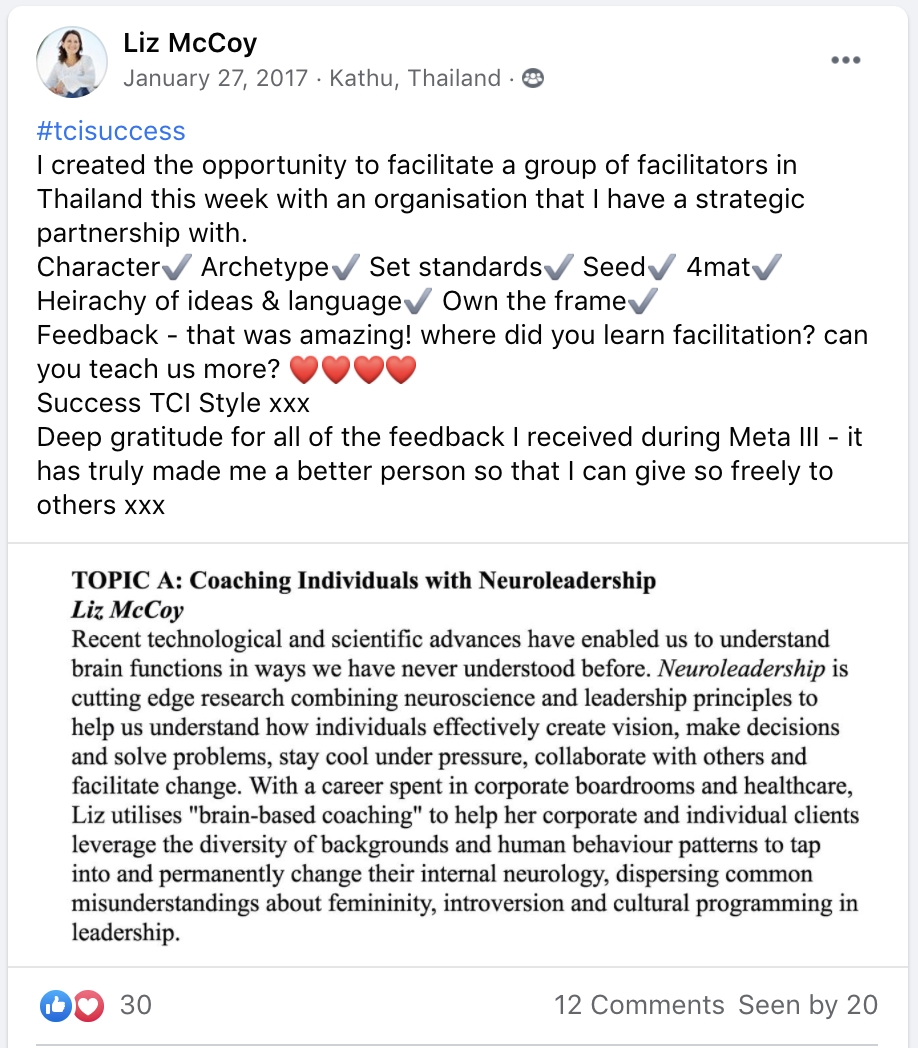Click the January 27, 2017 post date
918x1048 pixels.
click(x=215, y=78)
